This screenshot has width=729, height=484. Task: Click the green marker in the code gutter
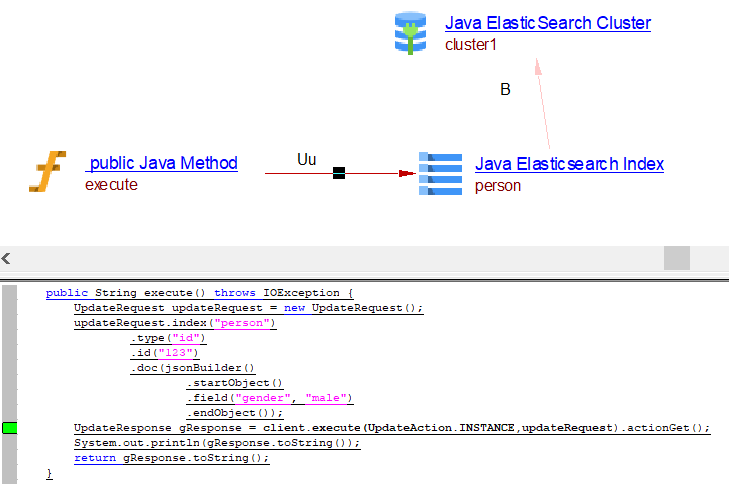(10, 428)
